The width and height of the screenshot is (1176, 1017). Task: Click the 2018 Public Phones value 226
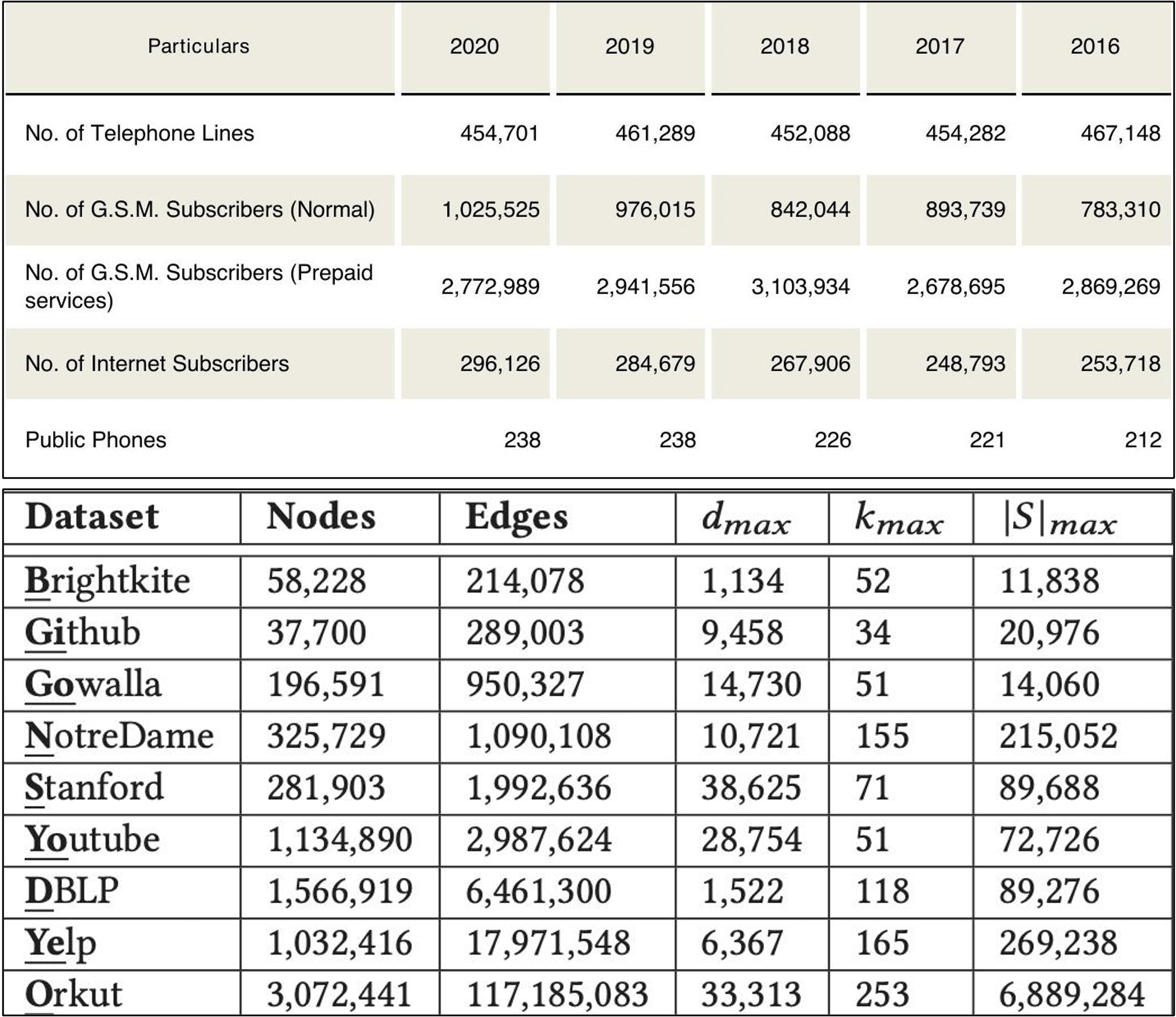click(x=832, y=440)
